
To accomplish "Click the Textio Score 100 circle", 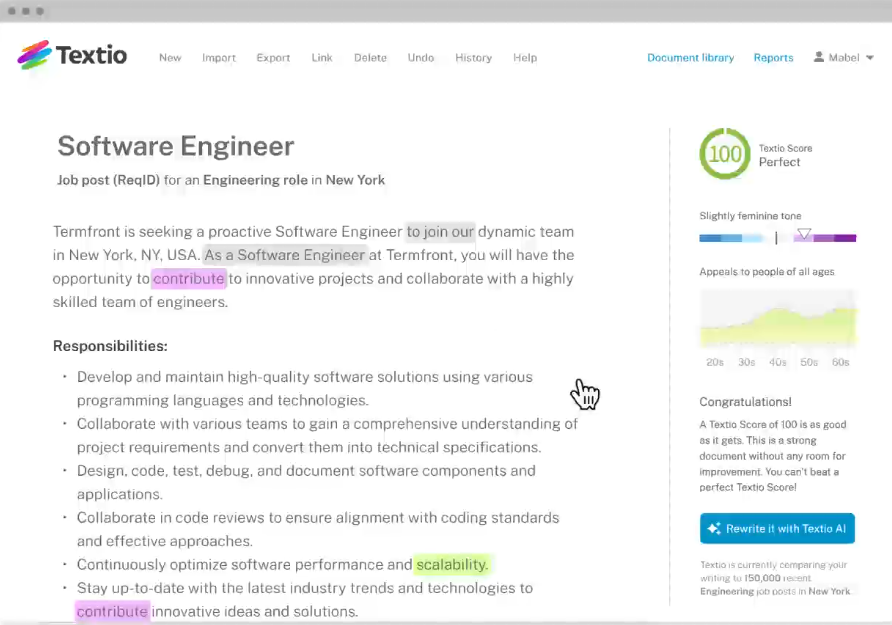I will 724,154.
